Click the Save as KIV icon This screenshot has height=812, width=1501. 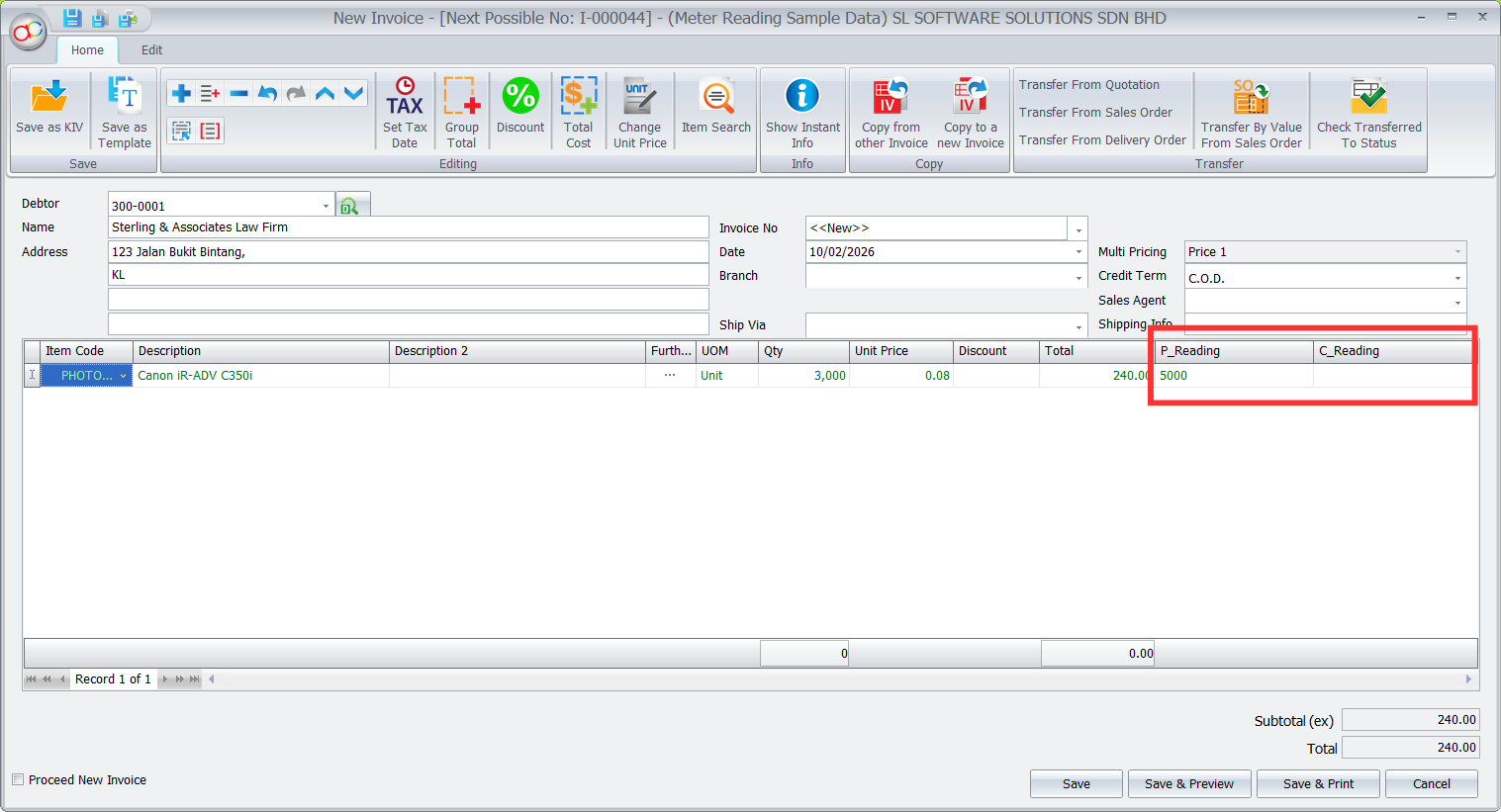pos(48,98)
